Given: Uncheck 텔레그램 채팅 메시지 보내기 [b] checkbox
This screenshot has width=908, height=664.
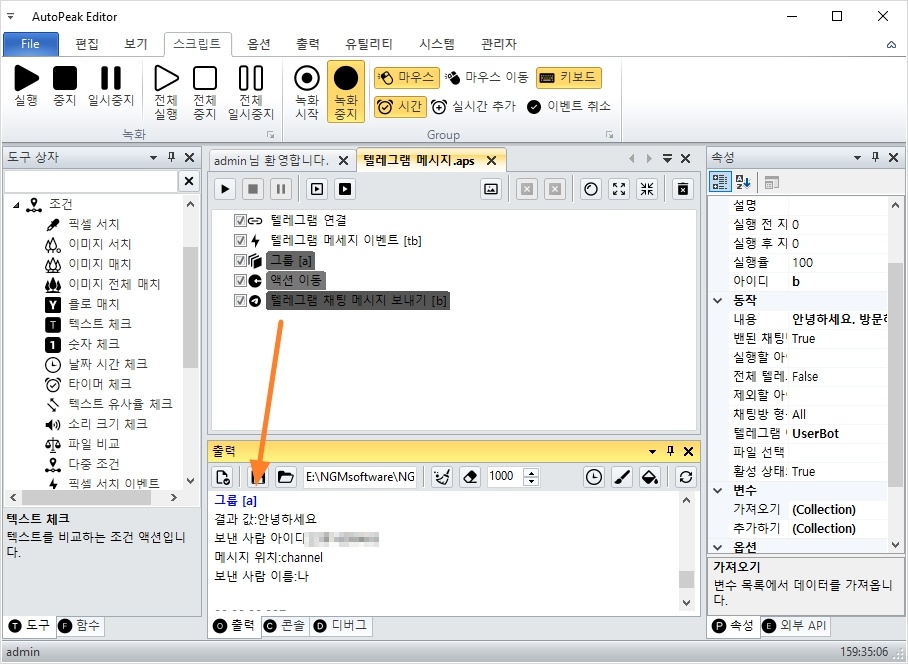Looking at the screenshot, I should (x=240, y=300).
